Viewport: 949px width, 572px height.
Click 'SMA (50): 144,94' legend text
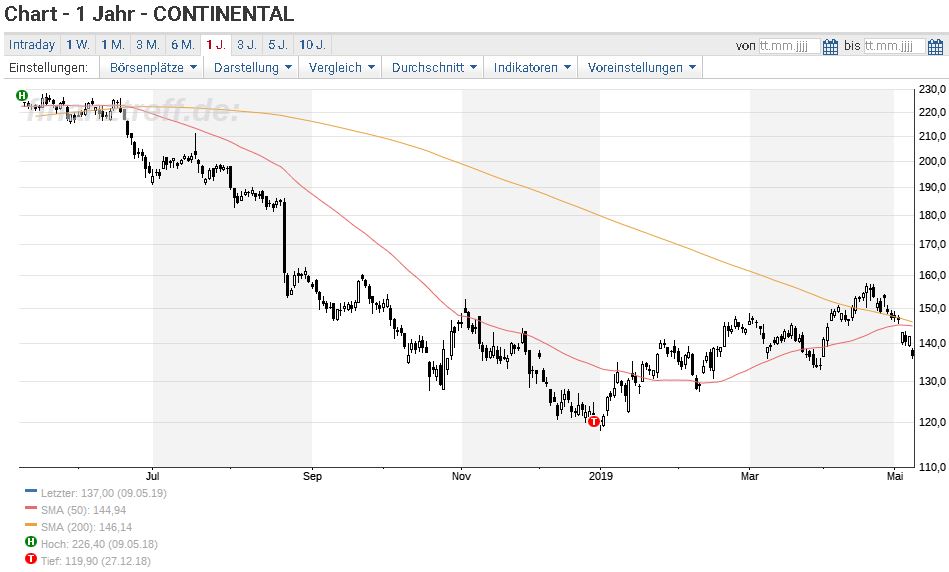[x=84, y=510]
